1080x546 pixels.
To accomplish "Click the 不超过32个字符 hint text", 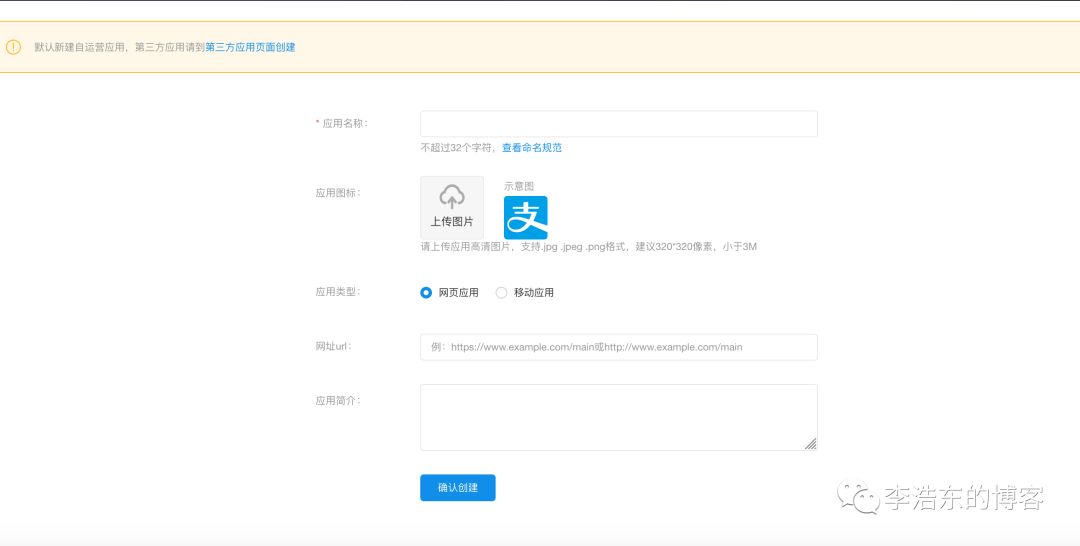I will click(457, 147).
